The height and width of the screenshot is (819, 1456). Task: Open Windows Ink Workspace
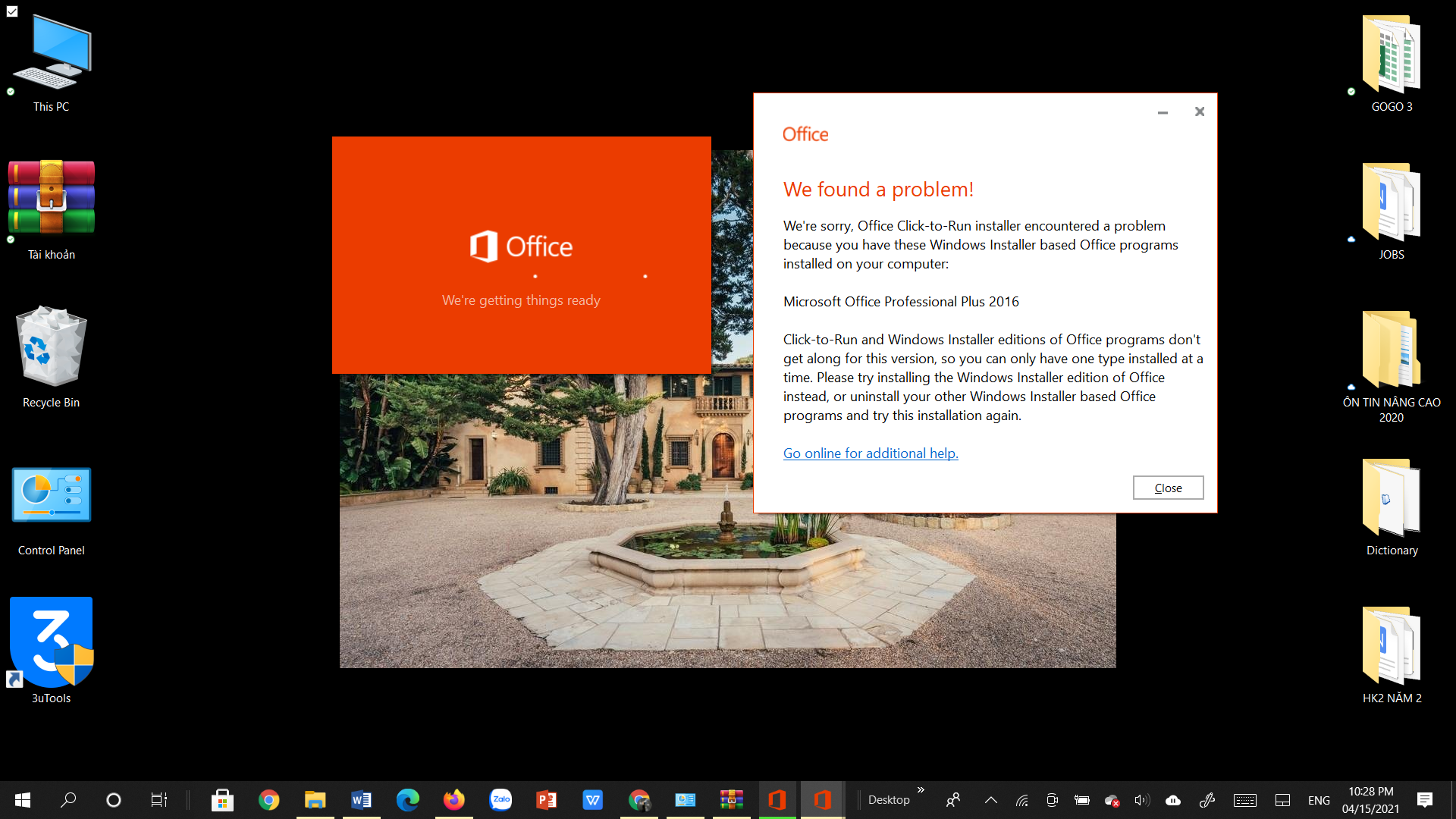pos(1207,800)
